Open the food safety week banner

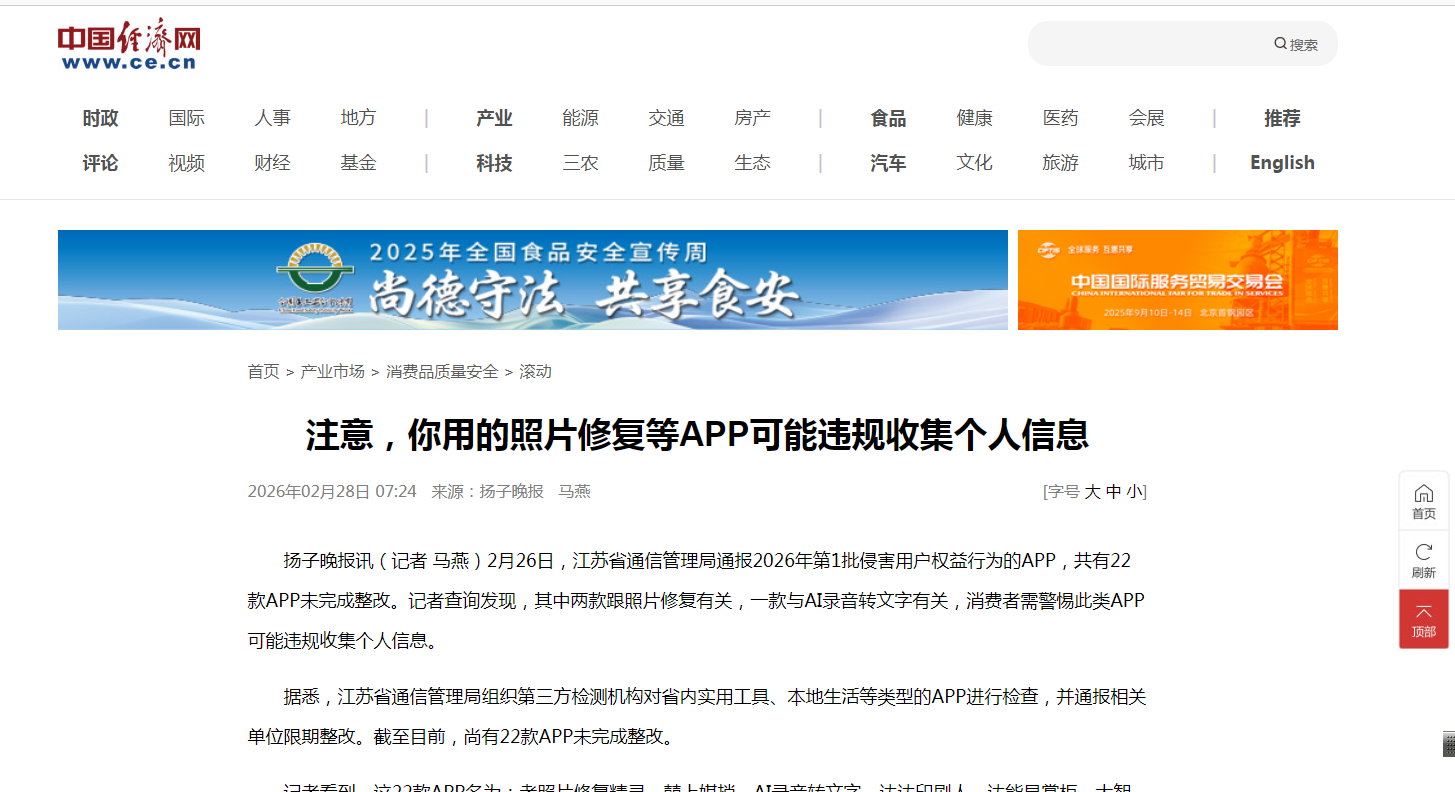coord(532,280)
